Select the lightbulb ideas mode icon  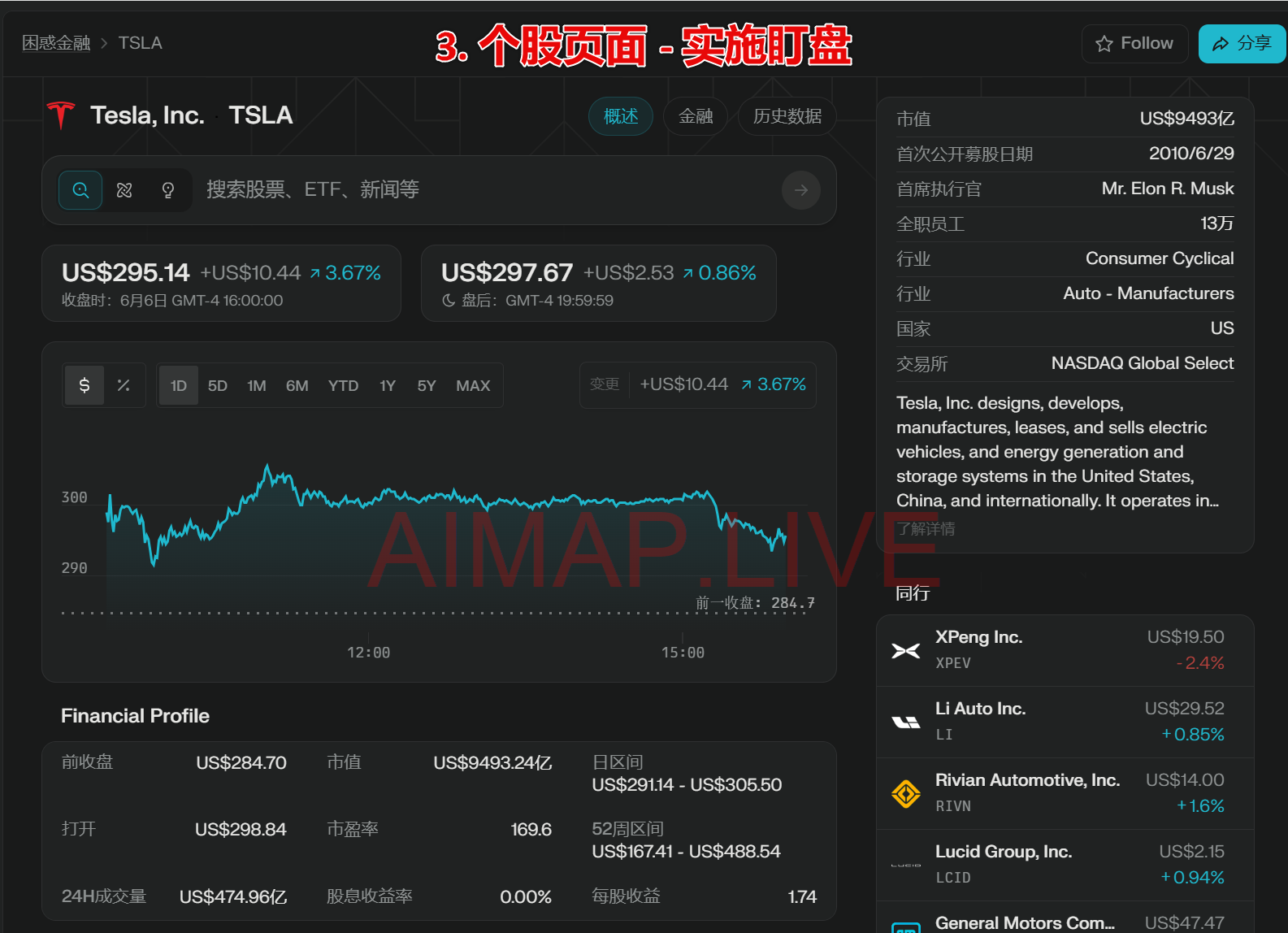168,190
